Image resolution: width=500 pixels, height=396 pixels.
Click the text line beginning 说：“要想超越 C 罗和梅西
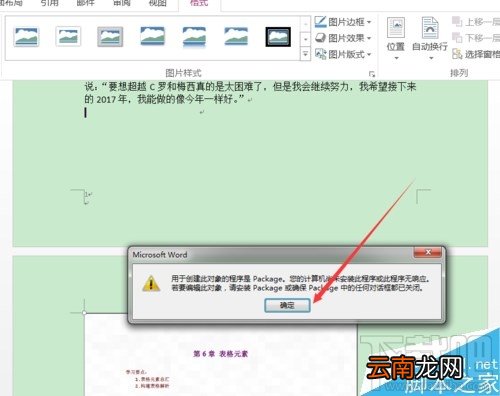[250, 87]
